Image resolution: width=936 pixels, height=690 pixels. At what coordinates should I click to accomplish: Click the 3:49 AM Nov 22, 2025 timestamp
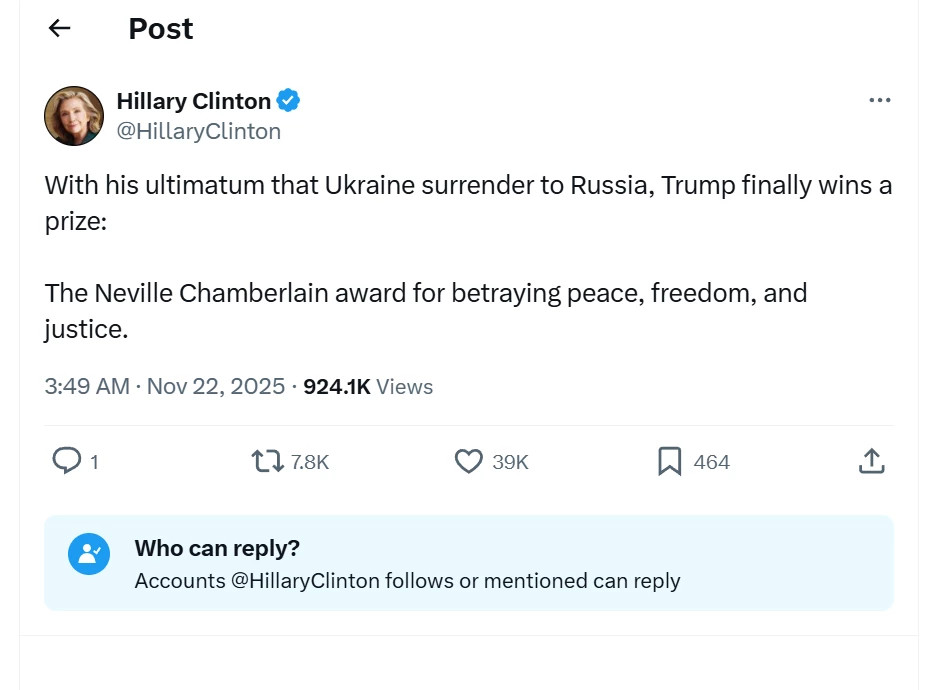pyautogui.click(x=165, y=386)
